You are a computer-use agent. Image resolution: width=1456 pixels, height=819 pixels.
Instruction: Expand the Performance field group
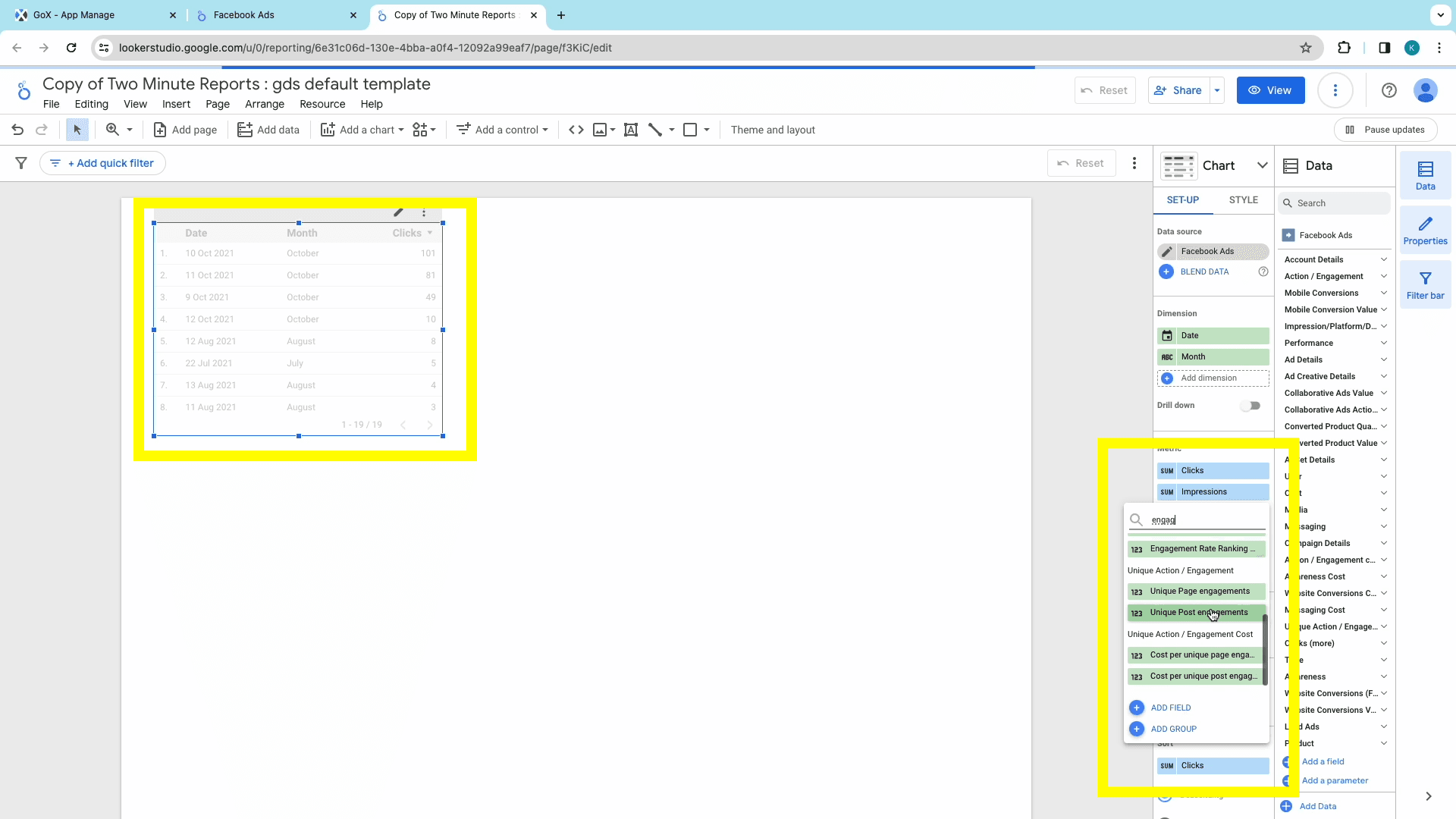pos(1335,343)
